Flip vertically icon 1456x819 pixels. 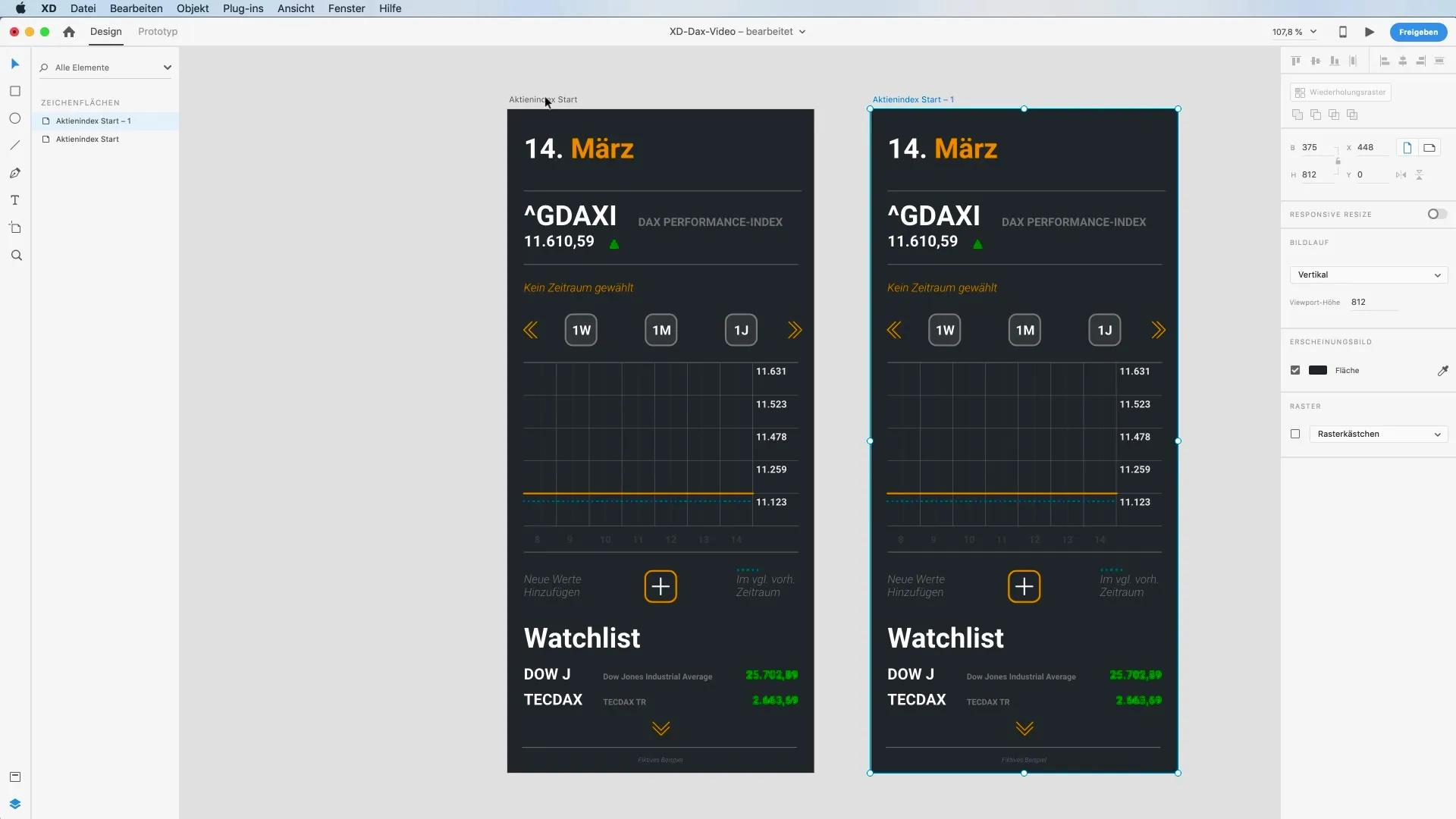coord(1420,175)
